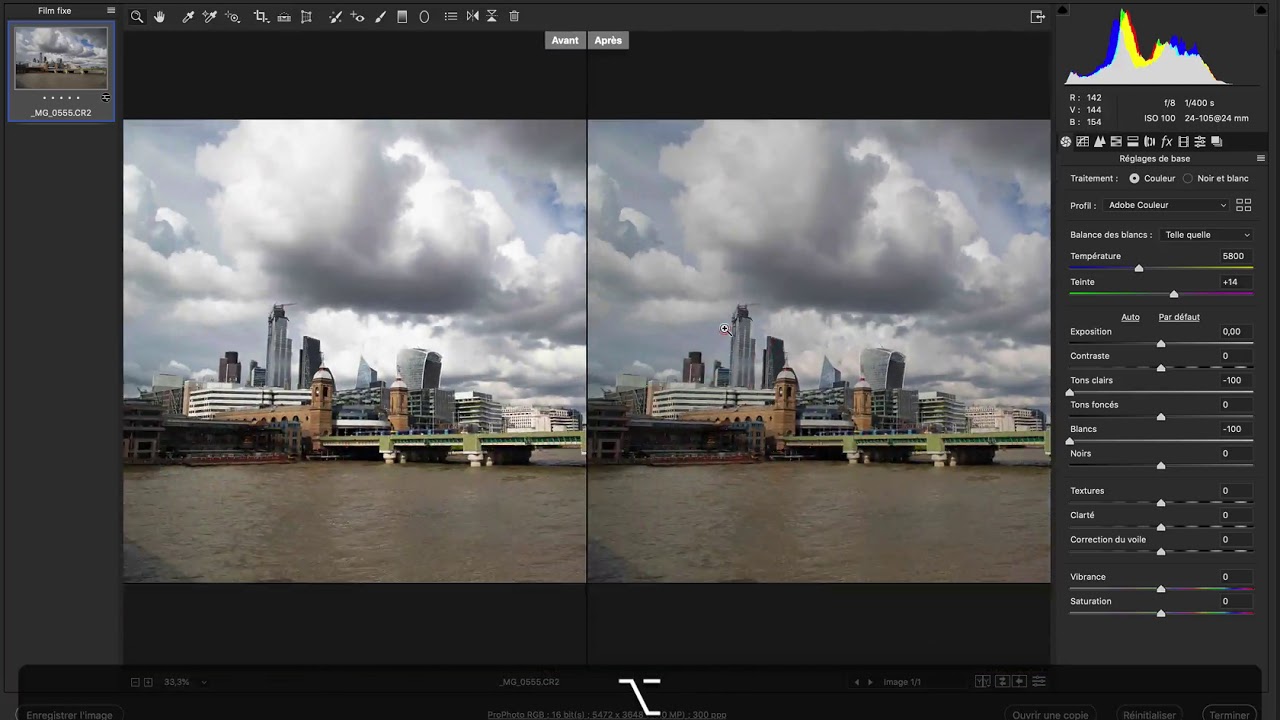Pick the Adjustment Brush tool
1280x720 pixels.
[x=380, y=17]
